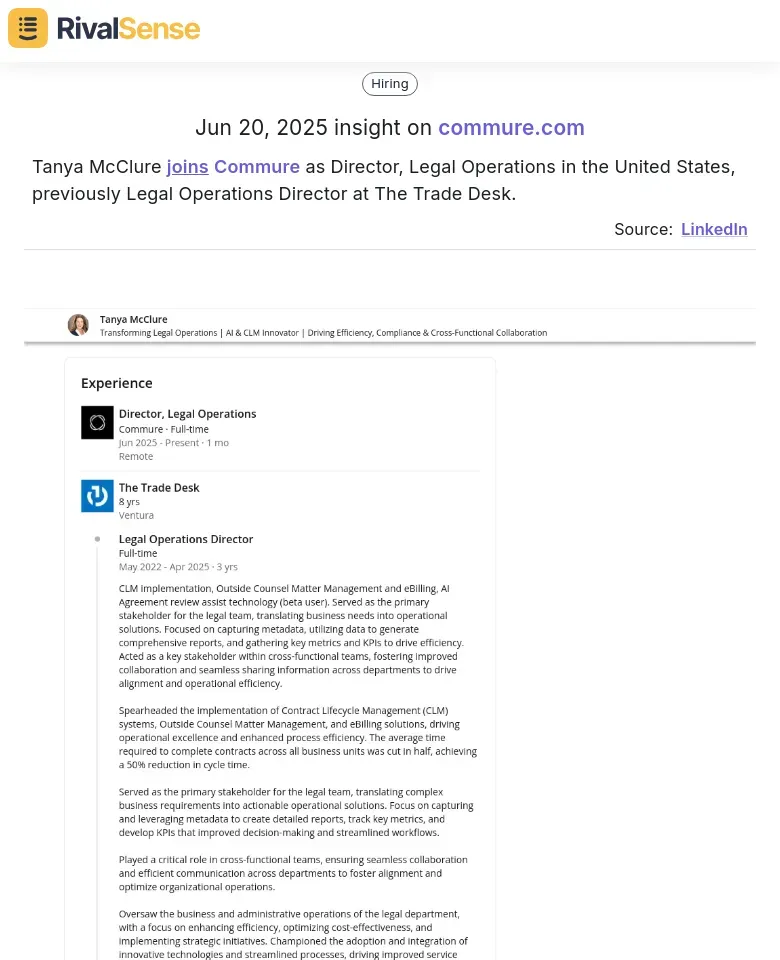Screen dimensions: 780x960
Task: Open the Commure company link
Action: pos(257,167)
